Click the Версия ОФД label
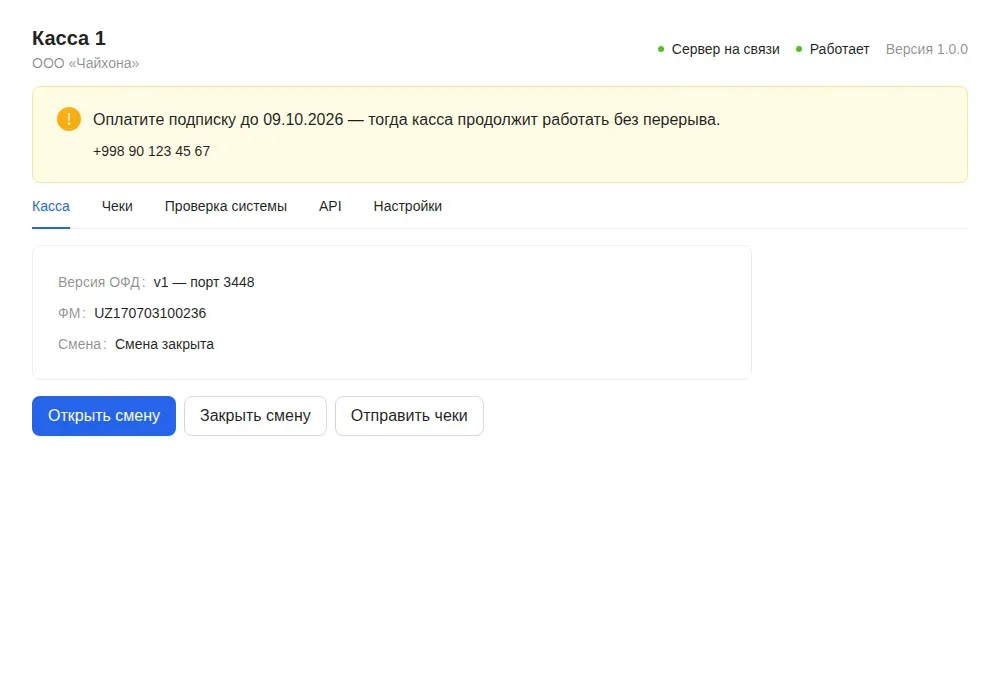The width and height of the screenshot is (1000, 680). coord(101,283)
